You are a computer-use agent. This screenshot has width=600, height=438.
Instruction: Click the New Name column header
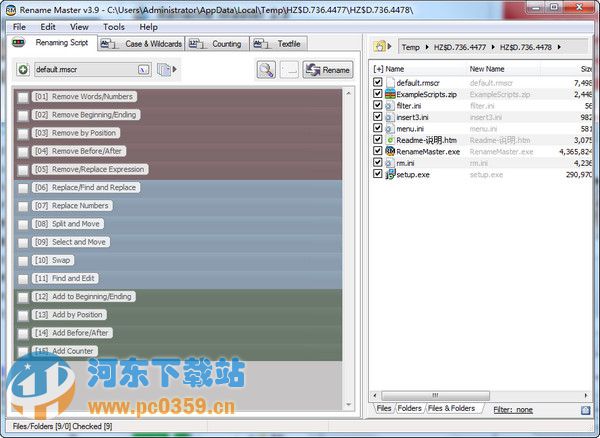487,69
